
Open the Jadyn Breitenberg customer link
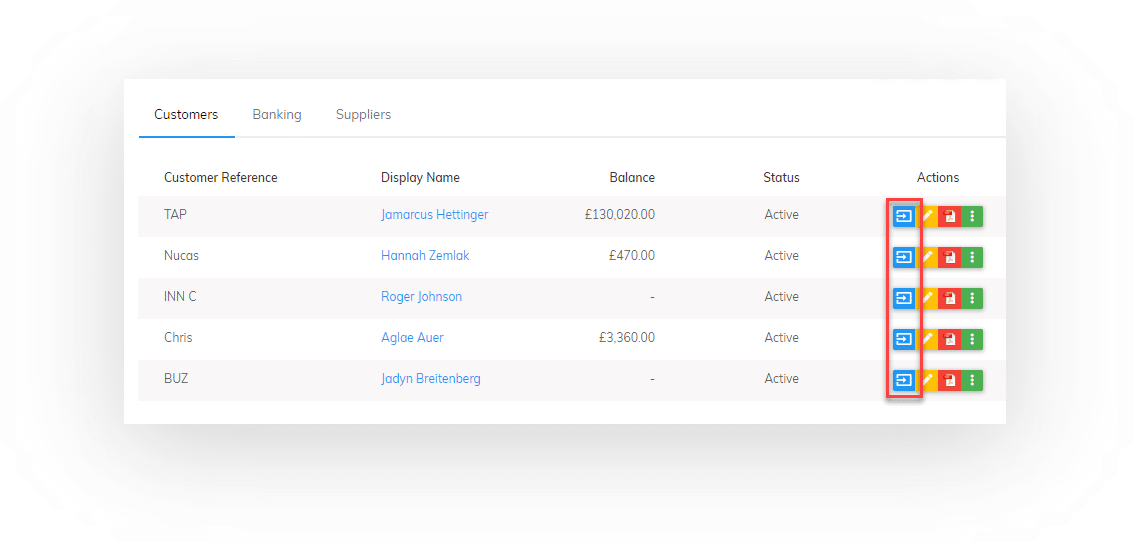[431, 378]
